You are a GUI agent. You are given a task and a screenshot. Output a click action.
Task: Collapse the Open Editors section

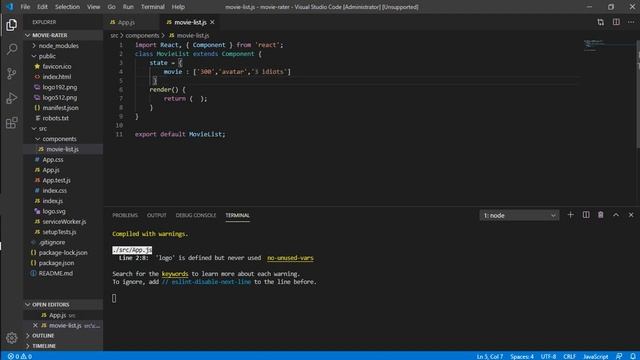tap(63, 304)
